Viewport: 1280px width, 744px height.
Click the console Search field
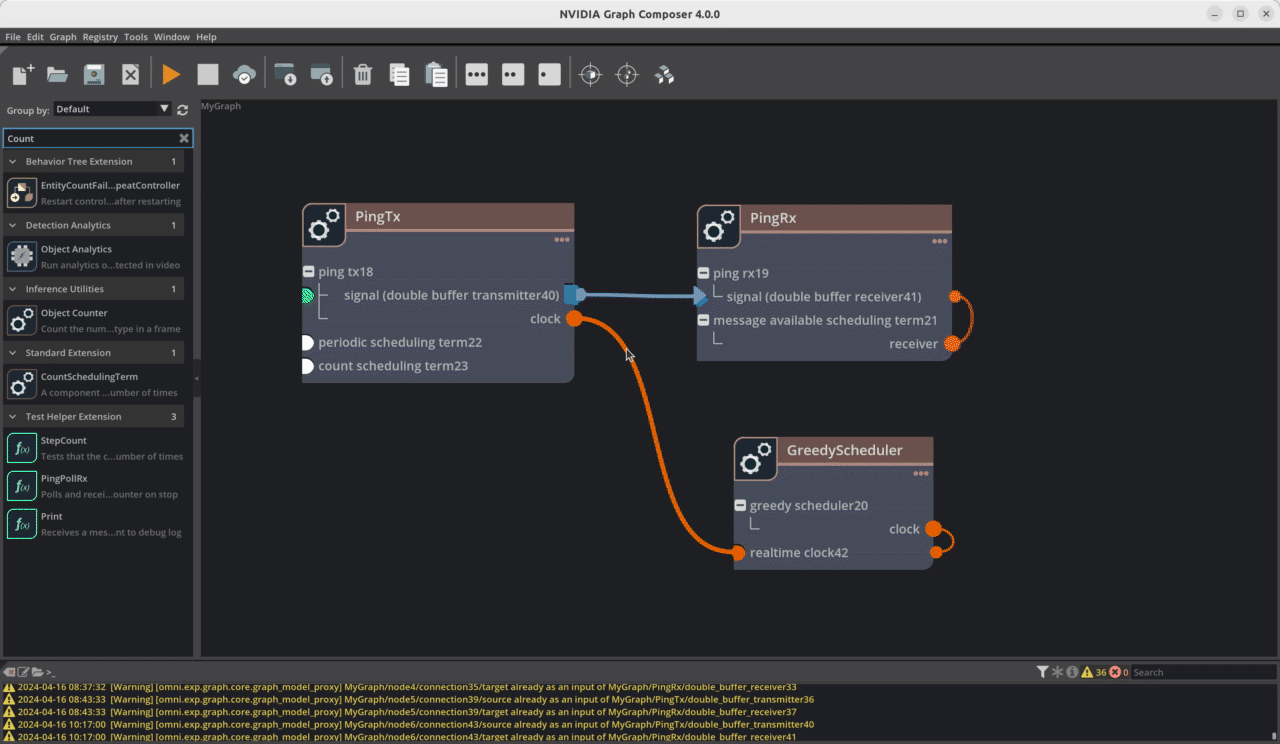[x=1204, y=672]
